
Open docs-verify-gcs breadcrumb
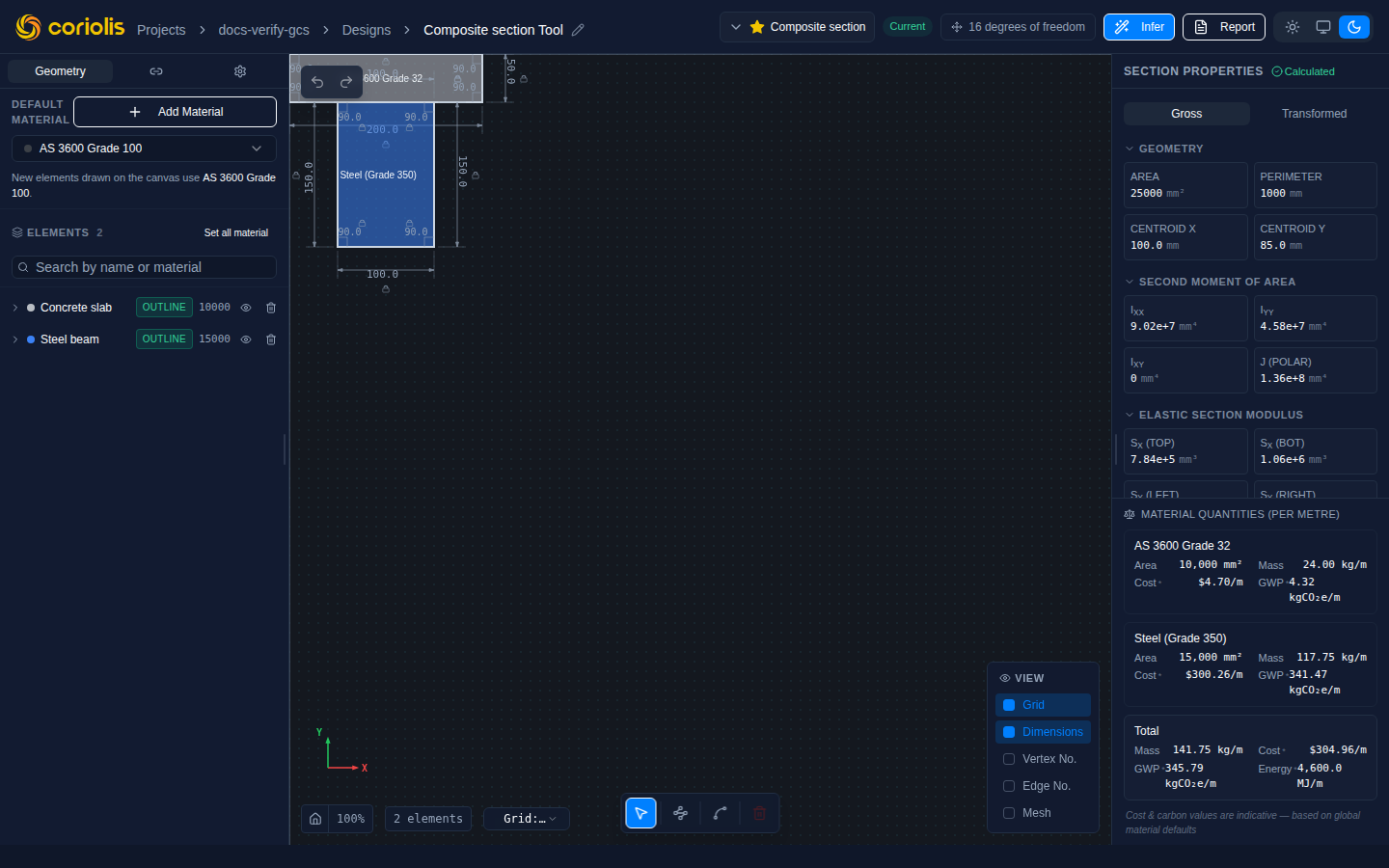(x=264, y=30)
